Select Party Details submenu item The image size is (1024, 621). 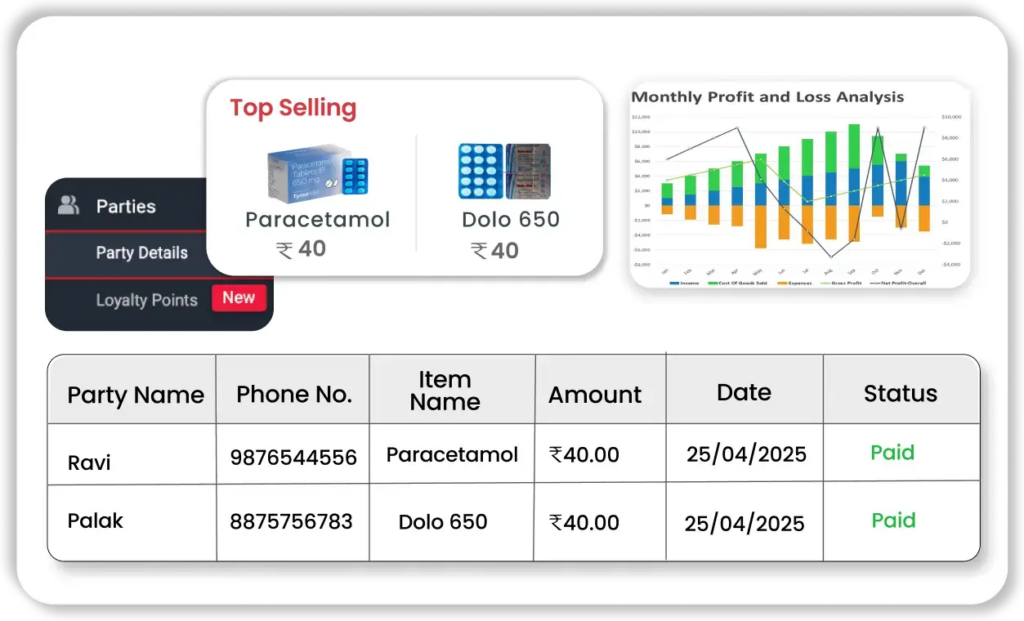141,253
